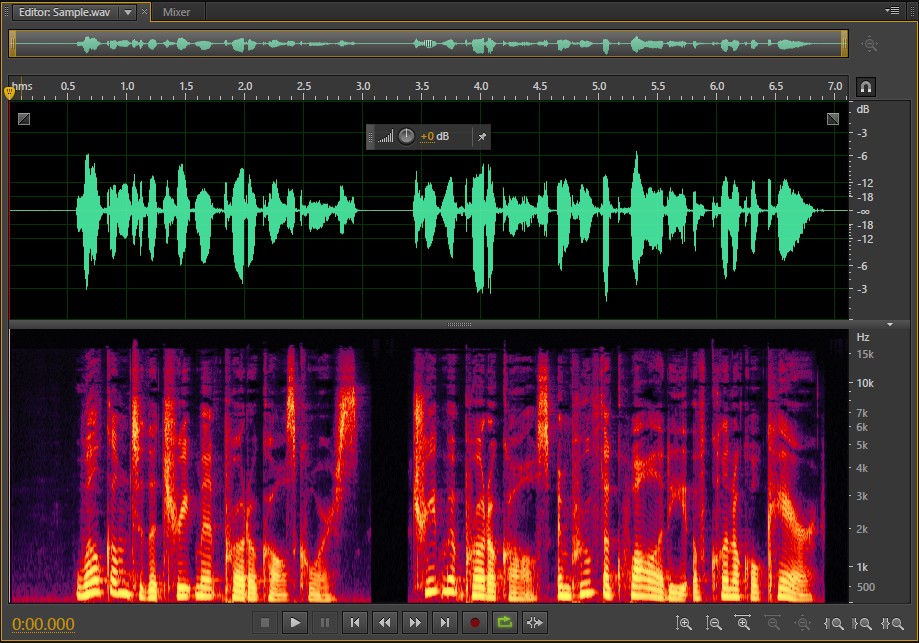919x643 pixels.
Task: Open the panel options menu top right
Action: click(x=892, y=11)
